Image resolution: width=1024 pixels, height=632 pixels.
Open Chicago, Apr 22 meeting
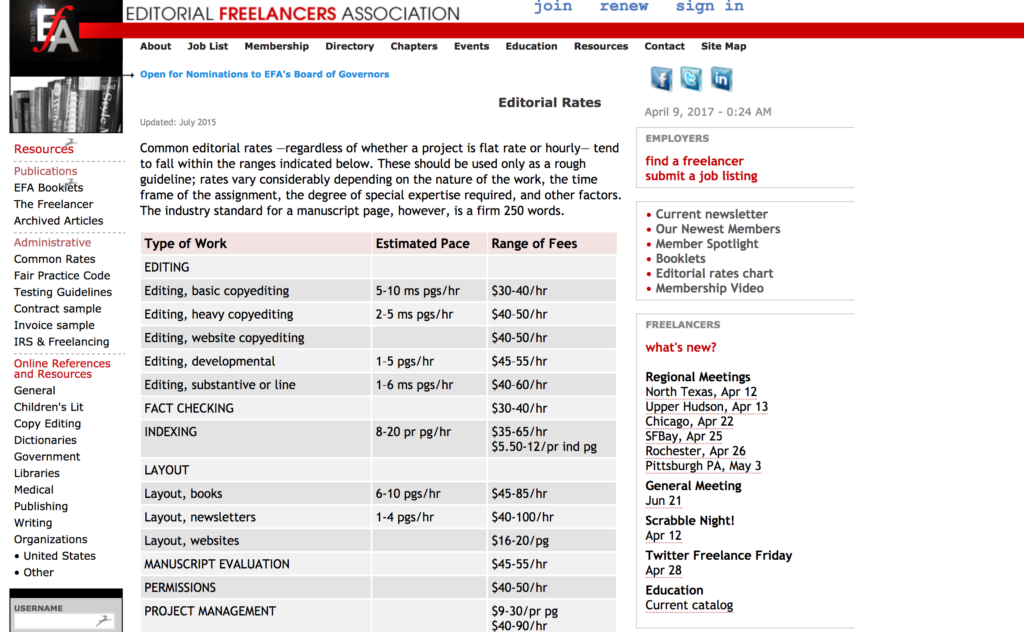coord(689,421)
